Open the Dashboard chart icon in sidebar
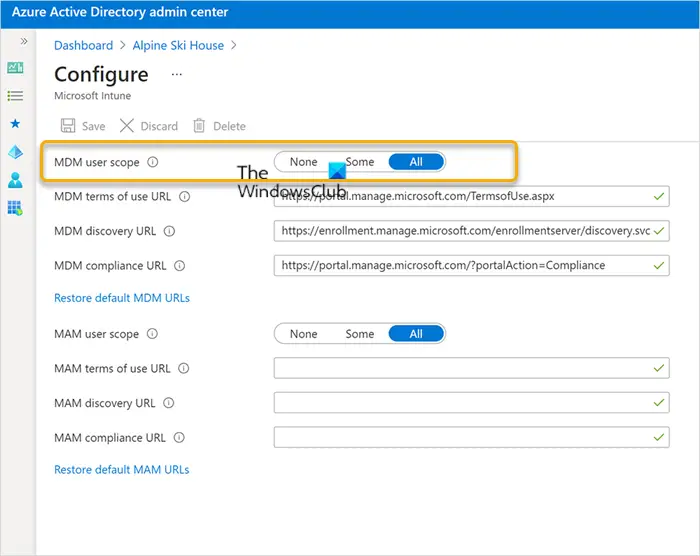The width and height of the screenshot is (700, 556). point(15,67)
